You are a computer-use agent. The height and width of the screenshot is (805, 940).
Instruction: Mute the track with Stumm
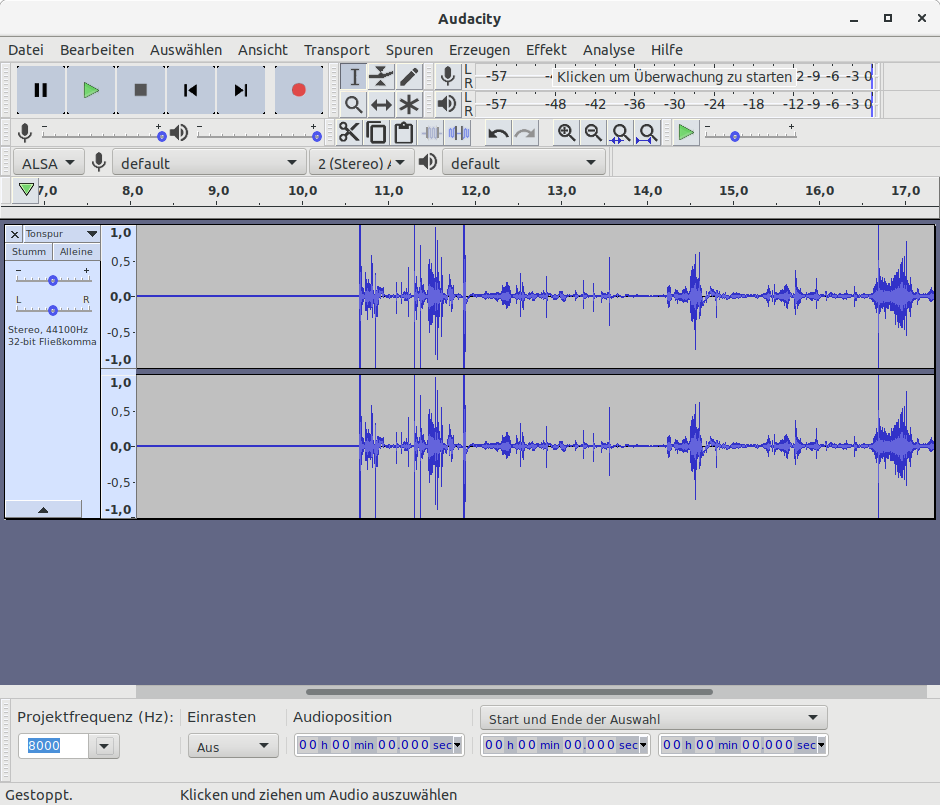29,252
